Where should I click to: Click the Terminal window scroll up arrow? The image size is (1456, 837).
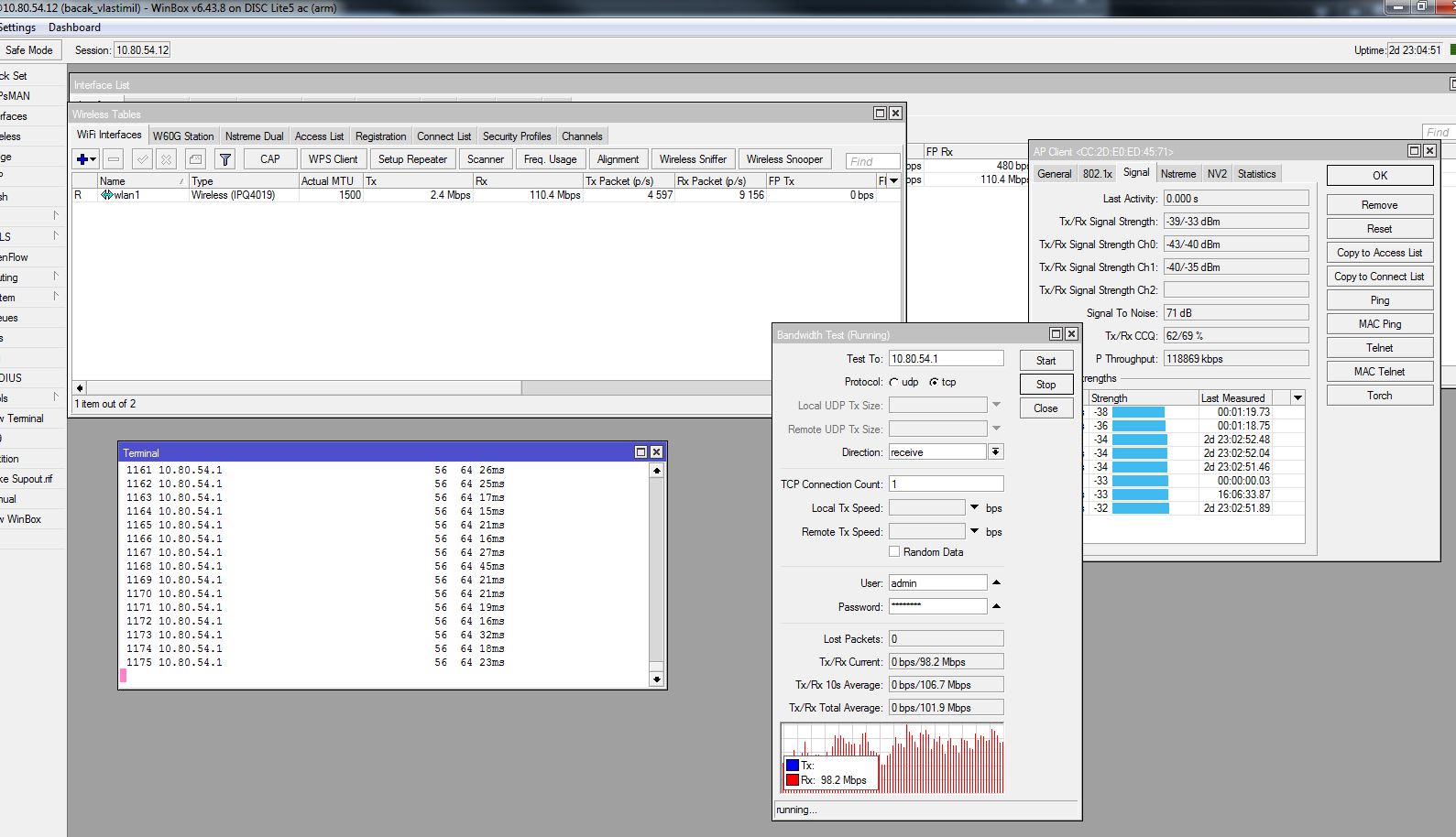(656, 471)
